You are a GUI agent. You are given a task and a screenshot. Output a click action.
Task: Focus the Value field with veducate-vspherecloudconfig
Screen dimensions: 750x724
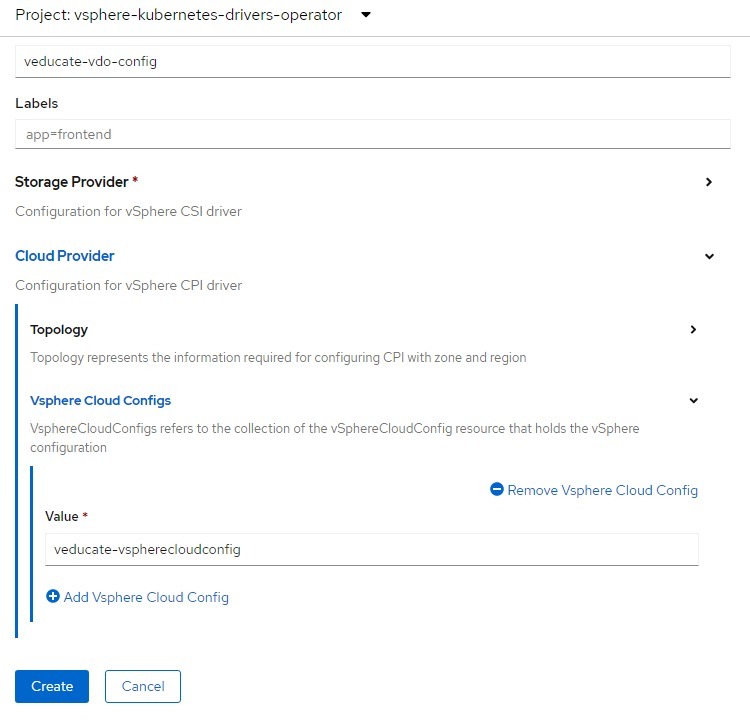click(372, 549)
